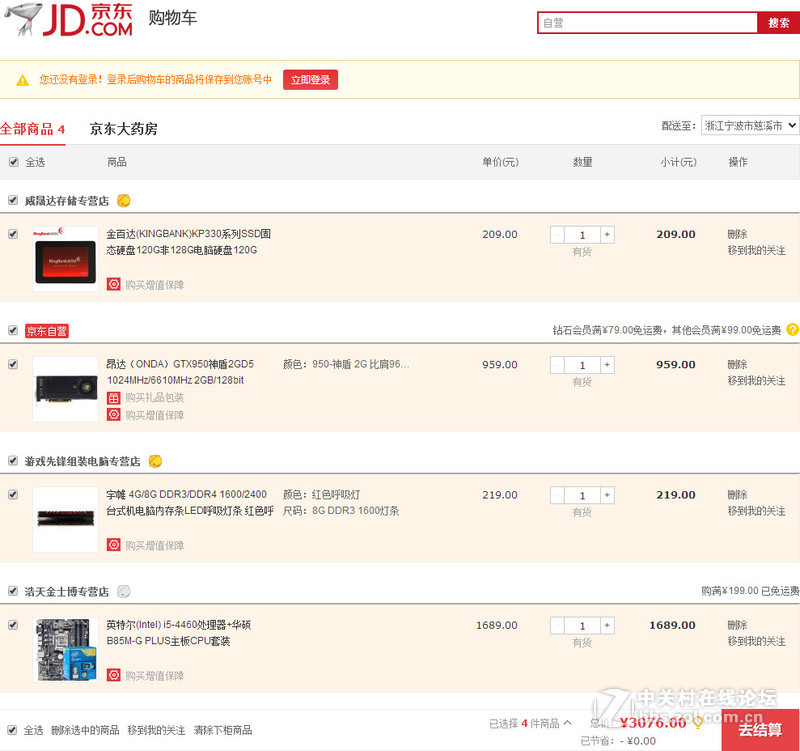Open the 英特尔(Intel) i5-4460处理器 product title
The image size is (800, 751).
tap(179, 633)
